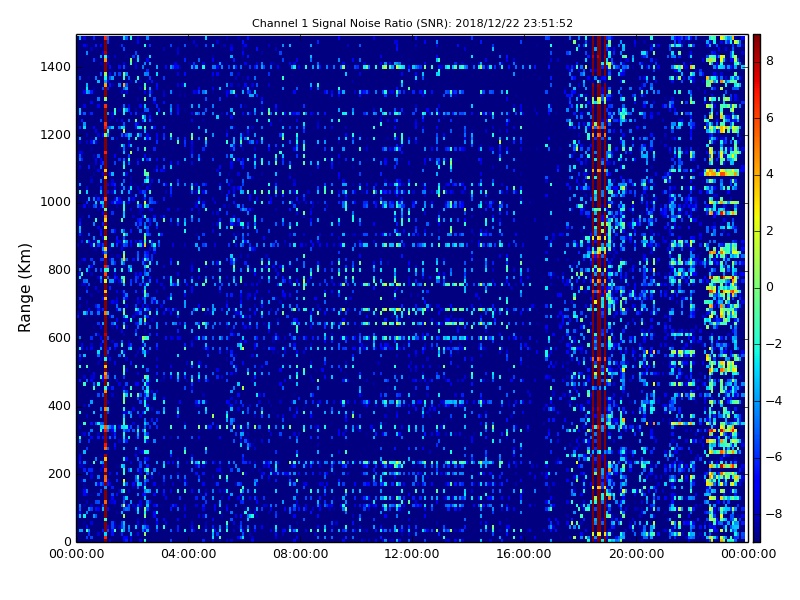Click the 0 tick on Range axis

[x=67, y=541]
